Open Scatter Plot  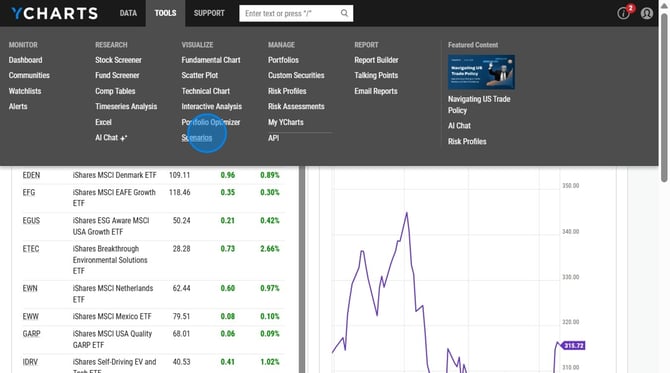[200, 75]
